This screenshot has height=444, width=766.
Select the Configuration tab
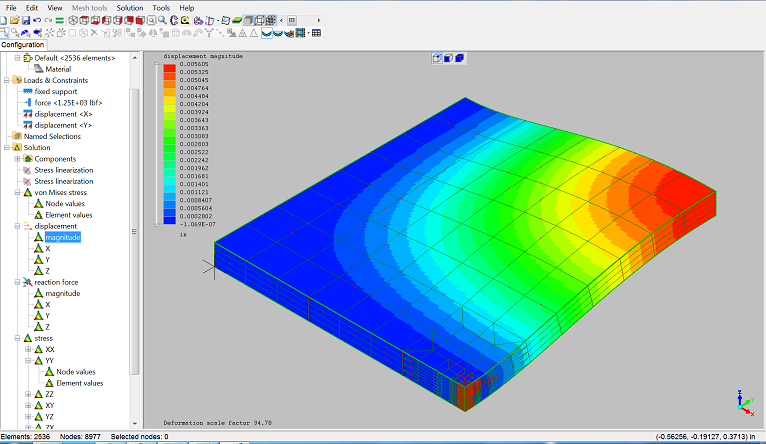(x=22, y=44)
